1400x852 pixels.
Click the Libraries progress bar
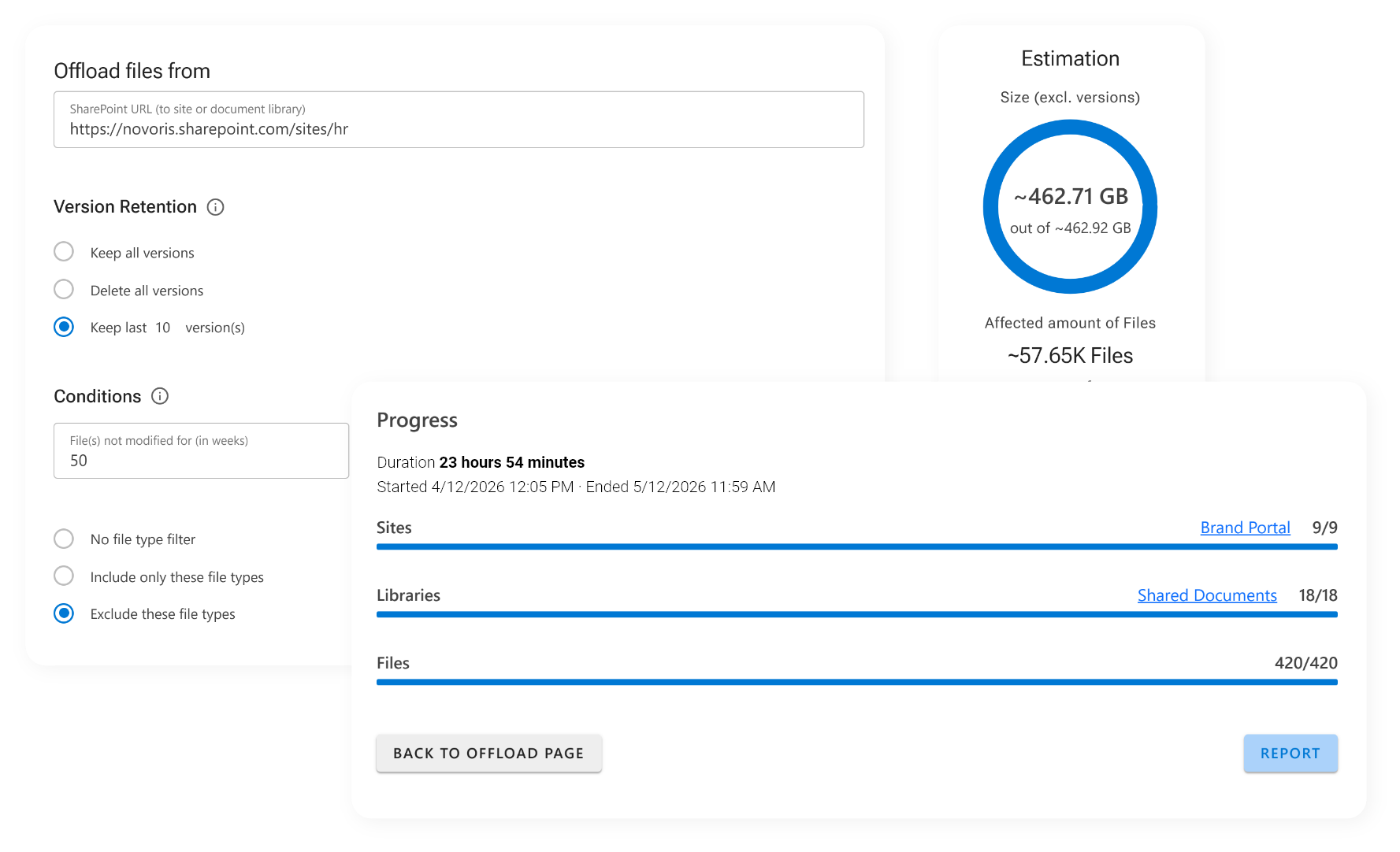[856, 614]
